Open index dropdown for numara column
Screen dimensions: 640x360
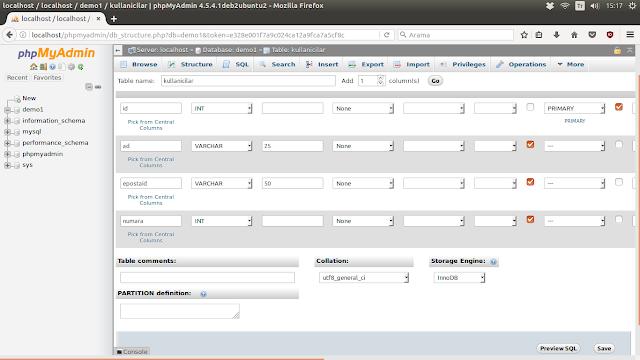[574, 221]
